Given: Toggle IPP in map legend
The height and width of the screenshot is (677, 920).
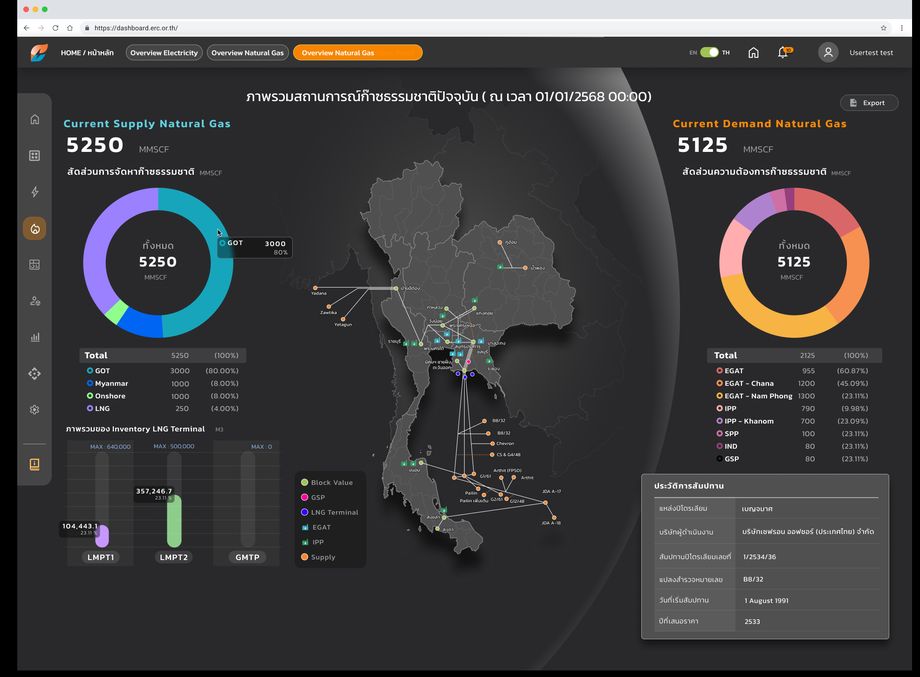Looking at the screenshot, I should 312,542.
